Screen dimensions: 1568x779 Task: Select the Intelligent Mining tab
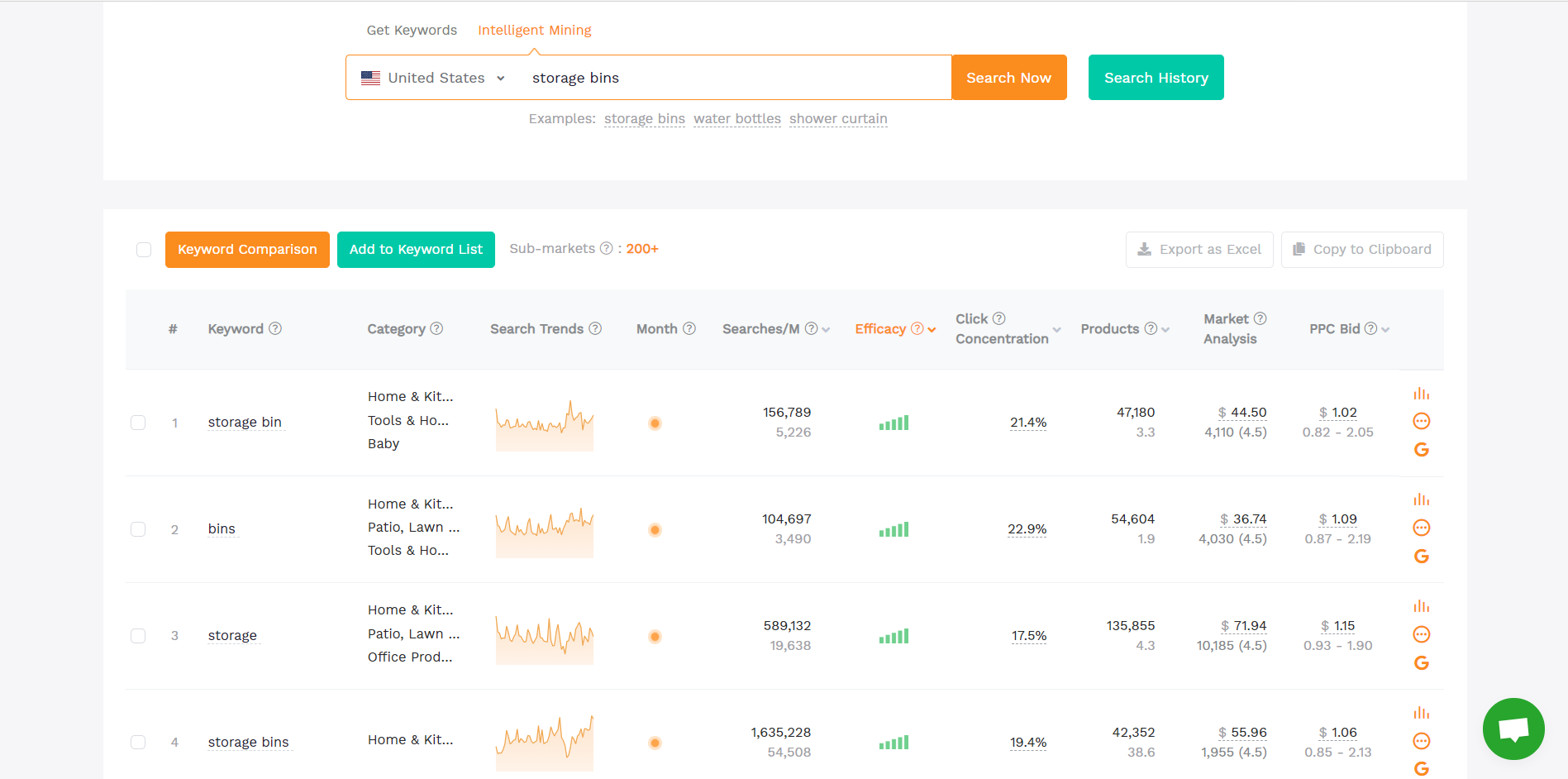click(534, 30)
